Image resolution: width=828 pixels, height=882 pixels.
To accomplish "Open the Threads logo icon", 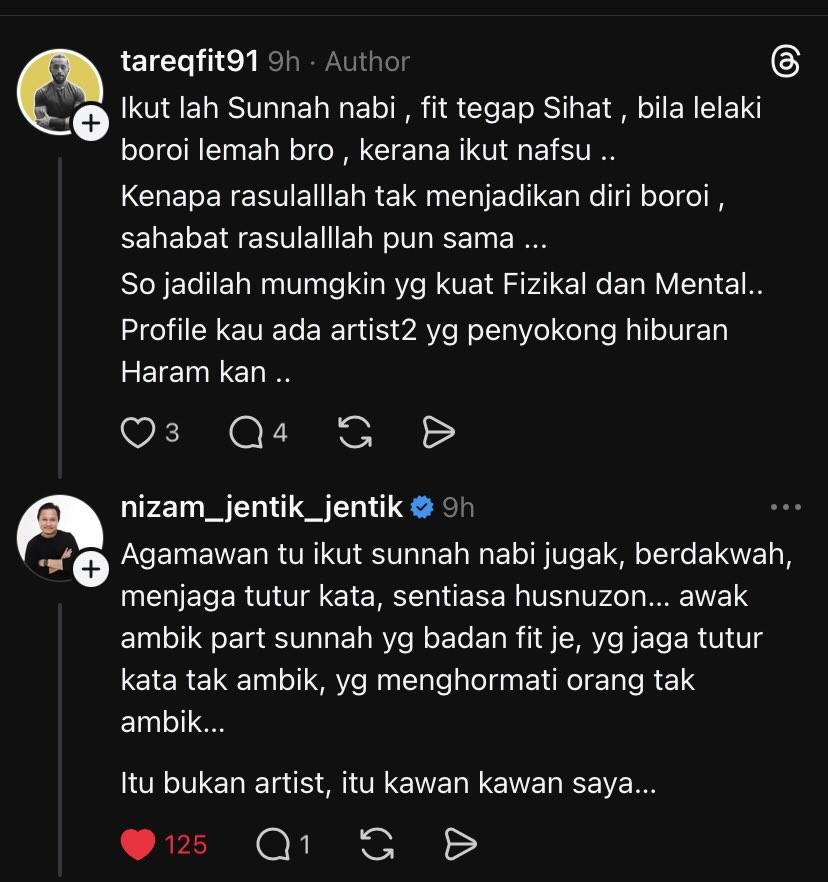I will point(786,62).
